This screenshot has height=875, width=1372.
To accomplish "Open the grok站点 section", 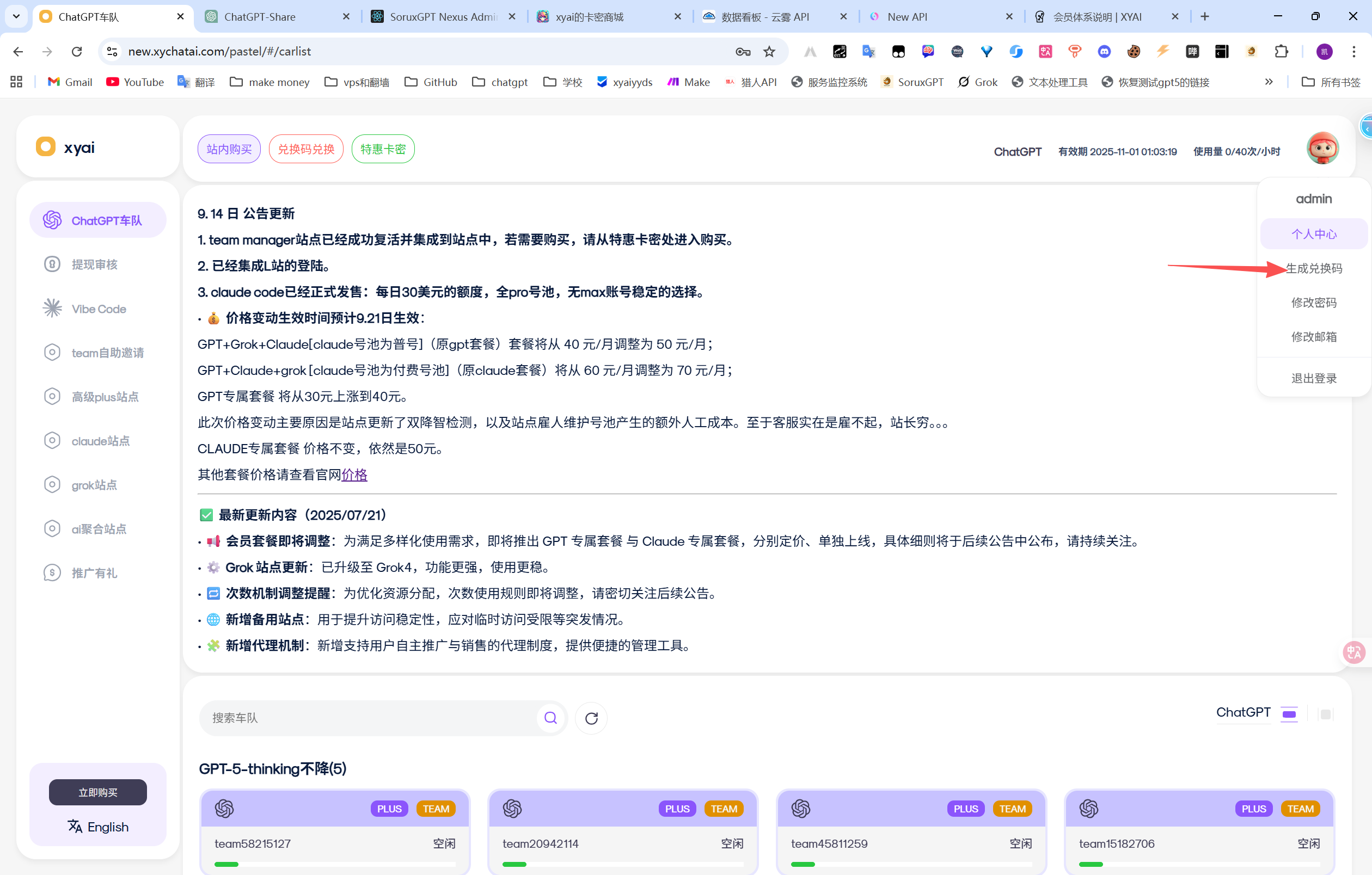I will [x=94, y=484].
